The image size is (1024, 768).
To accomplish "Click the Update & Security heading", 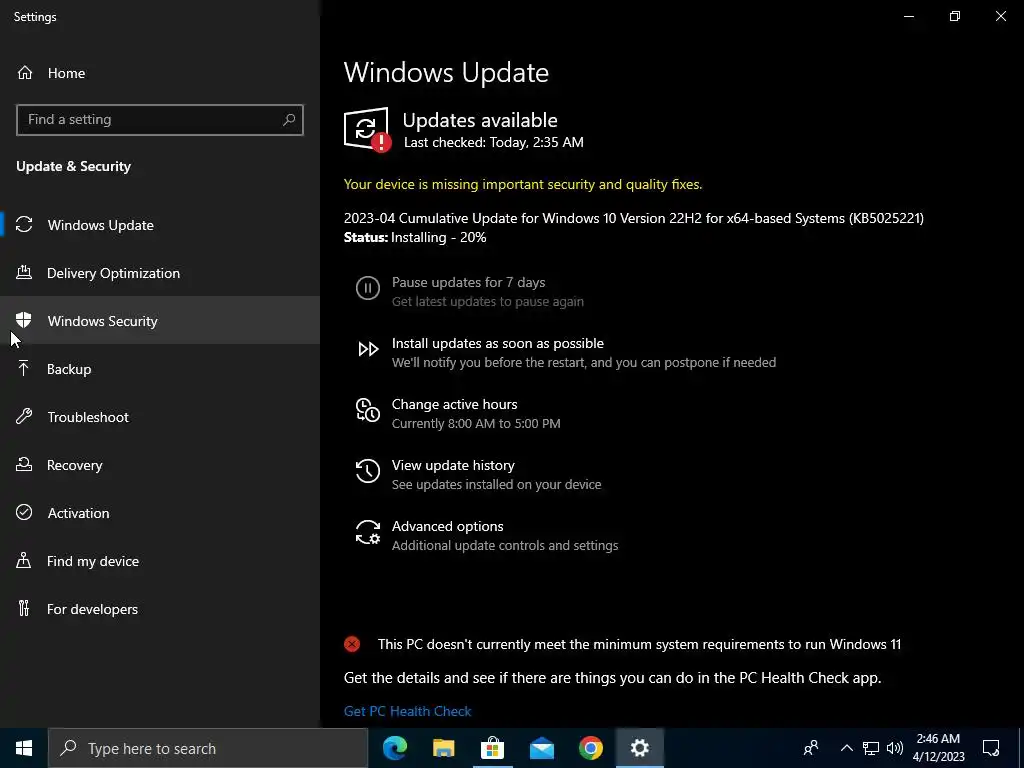I will tap(74, 166).
